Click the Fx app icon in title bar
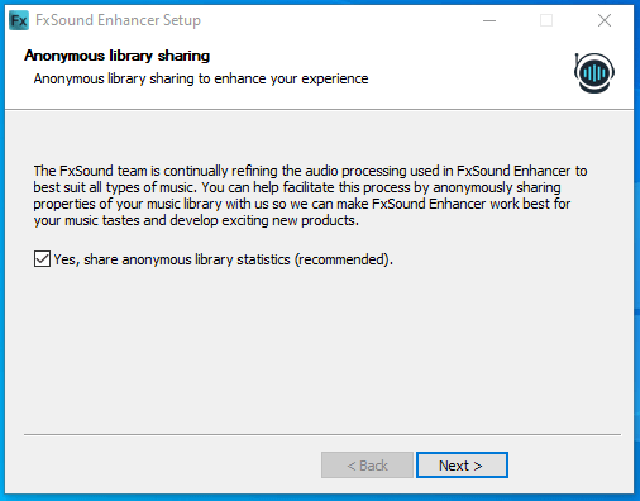The height and width of the screenshot is (501, 640). pos(18,20)
